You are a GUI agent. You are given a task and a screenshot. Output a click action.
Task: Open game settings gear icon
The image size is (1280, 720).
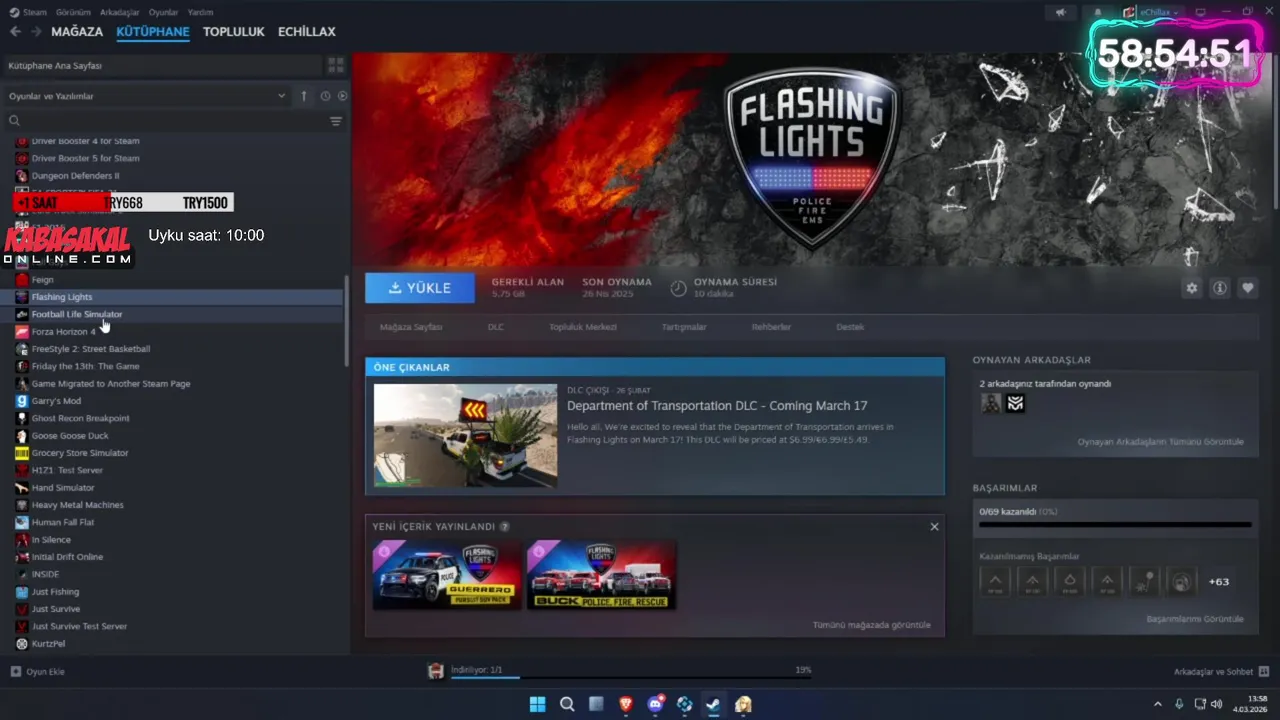pos(1191,288)
